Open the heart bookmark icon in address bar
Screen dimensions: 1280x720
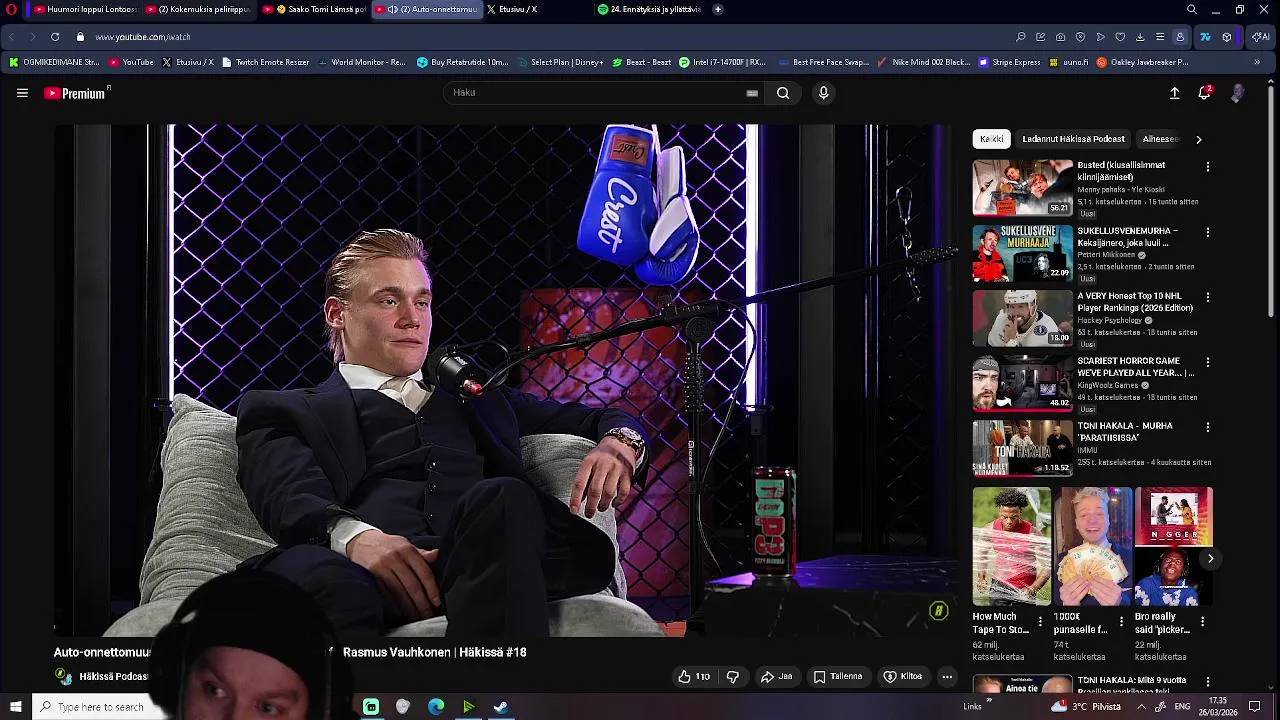pos(1120,37)
